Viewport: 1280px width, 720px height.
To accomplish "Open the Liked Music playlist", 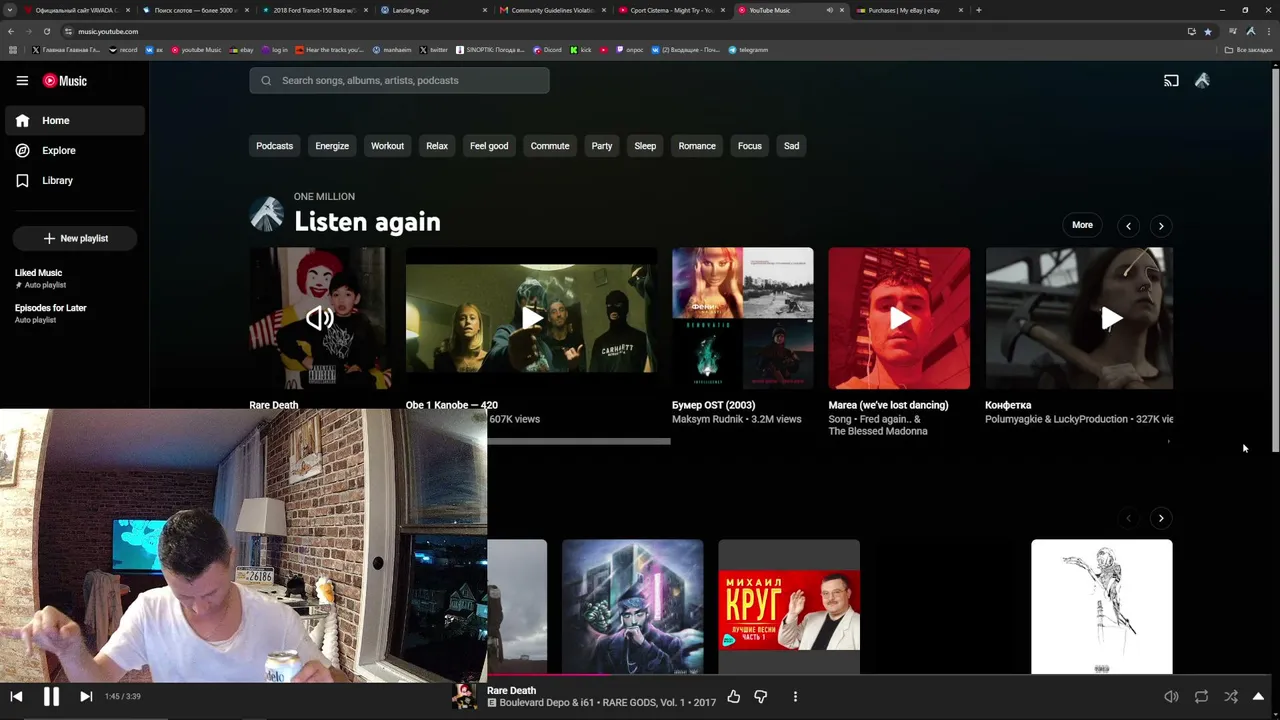I will [75, 278].
